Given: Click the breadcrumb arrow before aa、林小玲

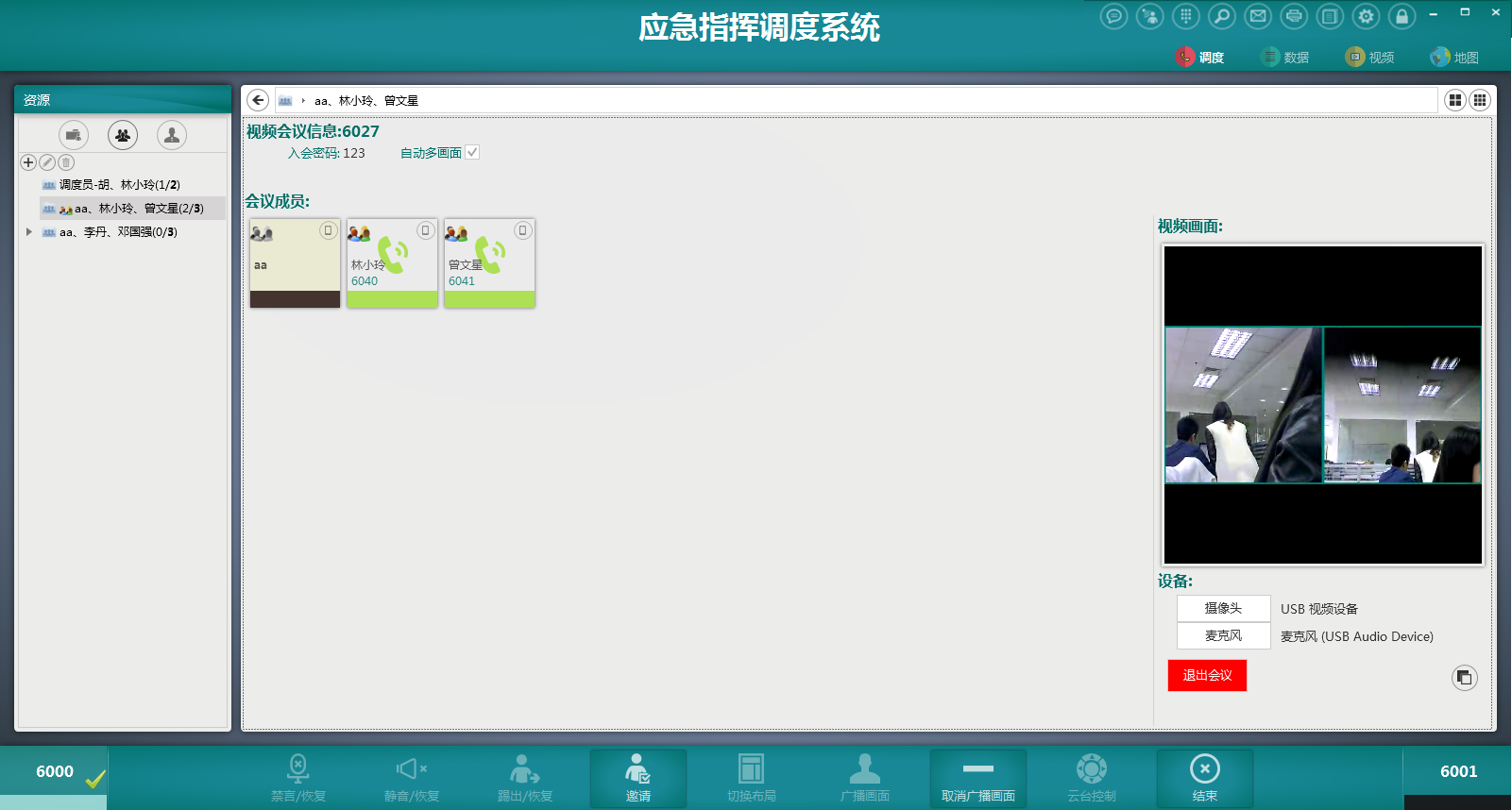Looking at the screenshot, I should tap(303, 100).
